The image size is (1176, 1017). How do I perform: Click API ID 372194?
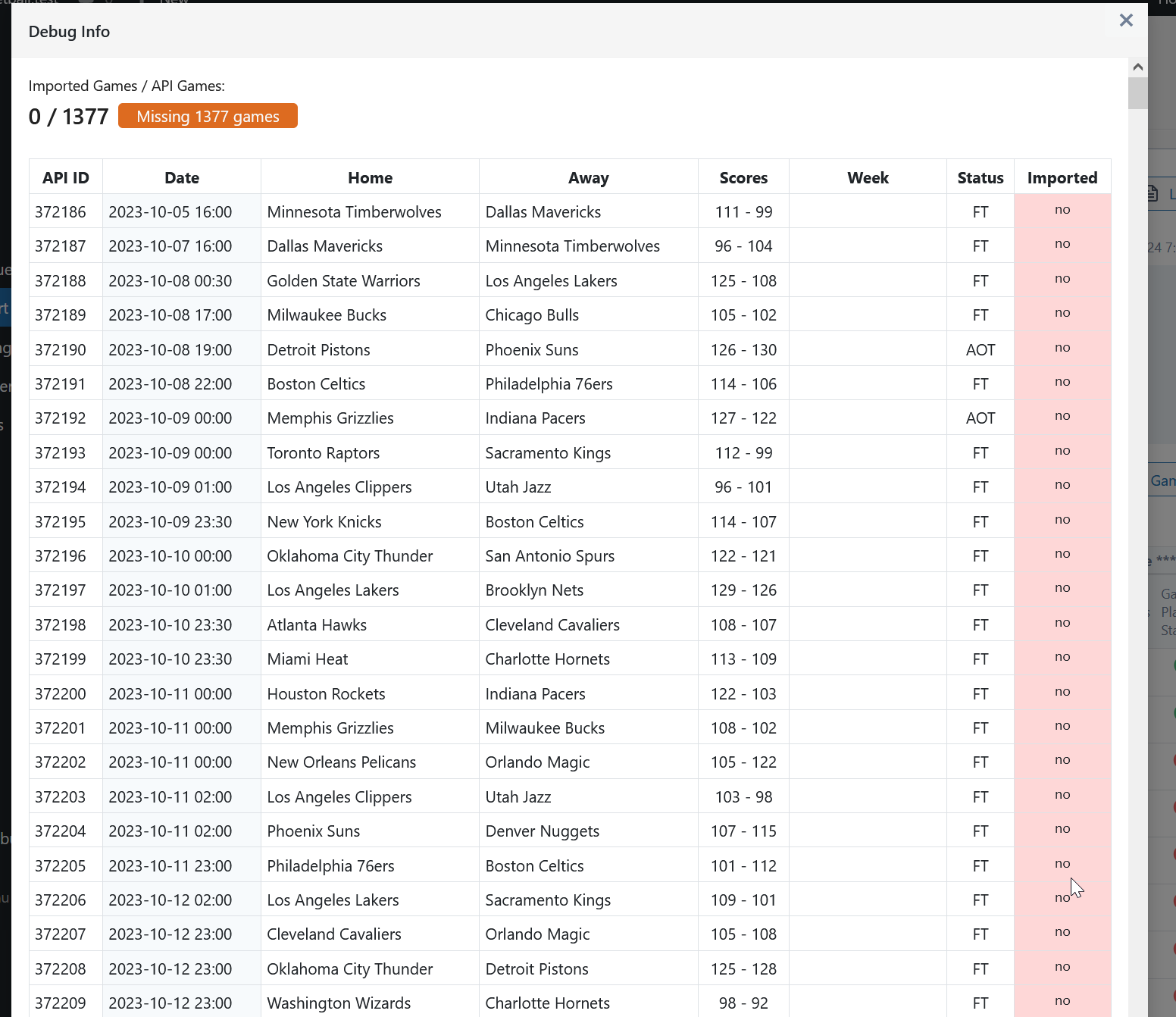[x=66, y=487]
